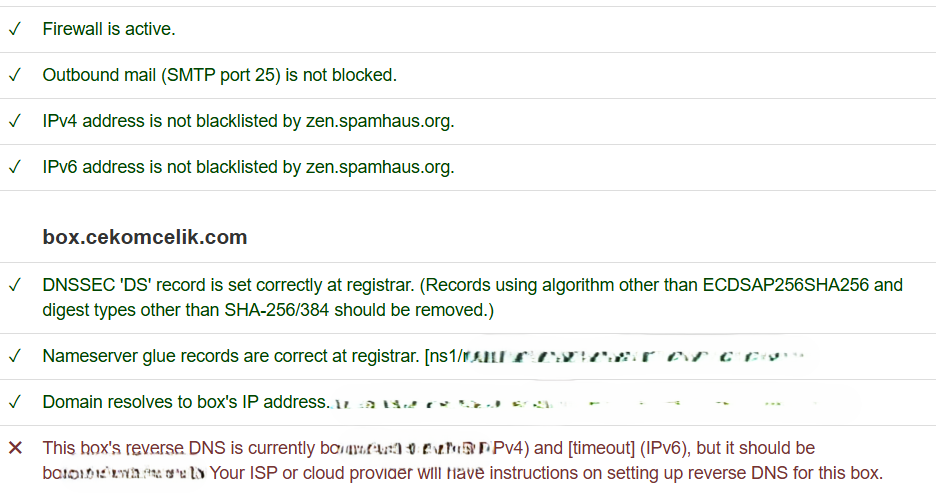Click the checkmark beside "Domain resolves to box's IP"
Screen dimensions: 948x496
pyautogui.click(x=14, y=402)
